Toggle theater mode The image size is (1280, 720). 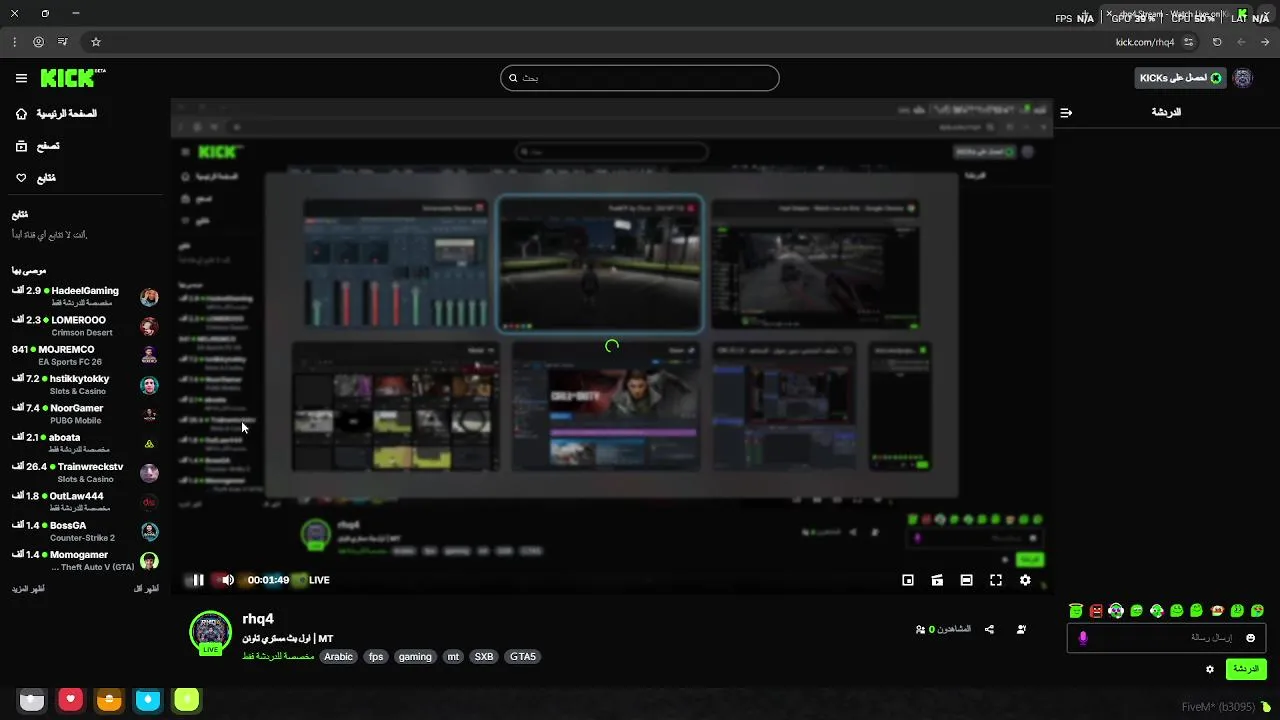point(966,580)
